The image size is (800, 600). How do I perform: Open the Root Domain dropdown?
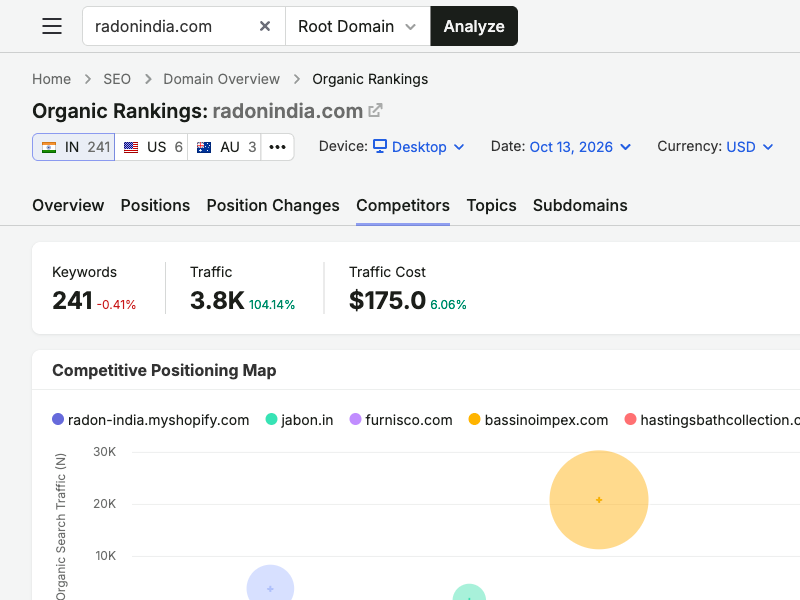[x=358, y=26]
